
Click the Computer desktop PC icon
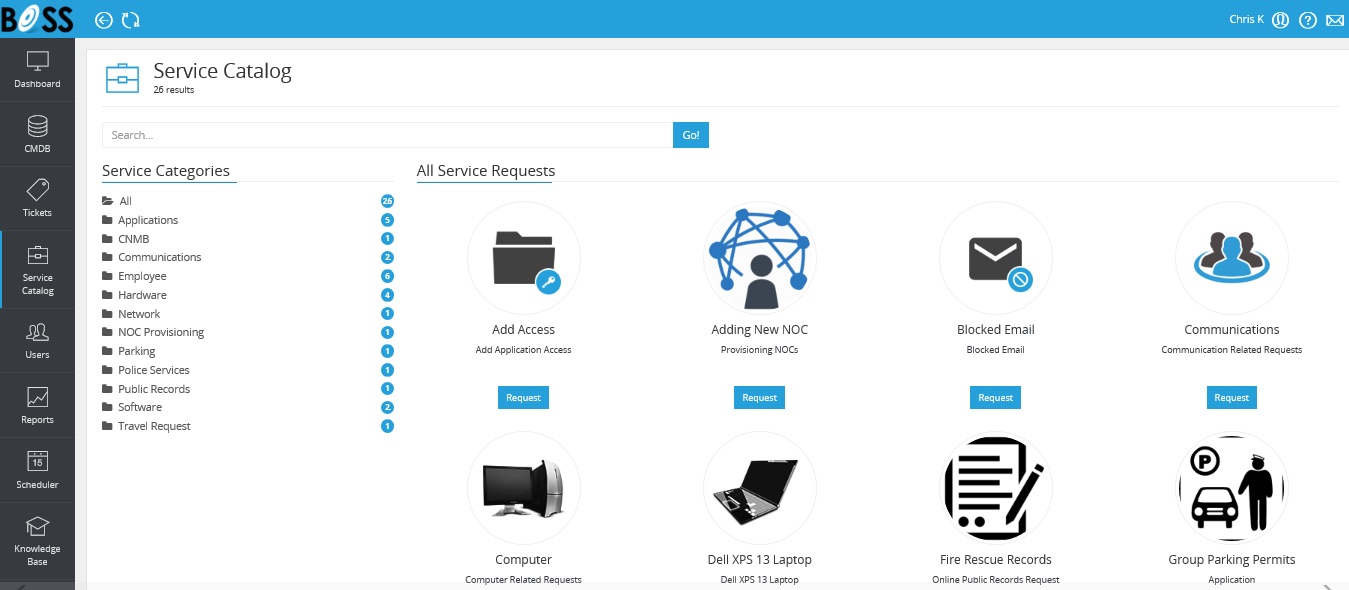(x=524, y=488)
